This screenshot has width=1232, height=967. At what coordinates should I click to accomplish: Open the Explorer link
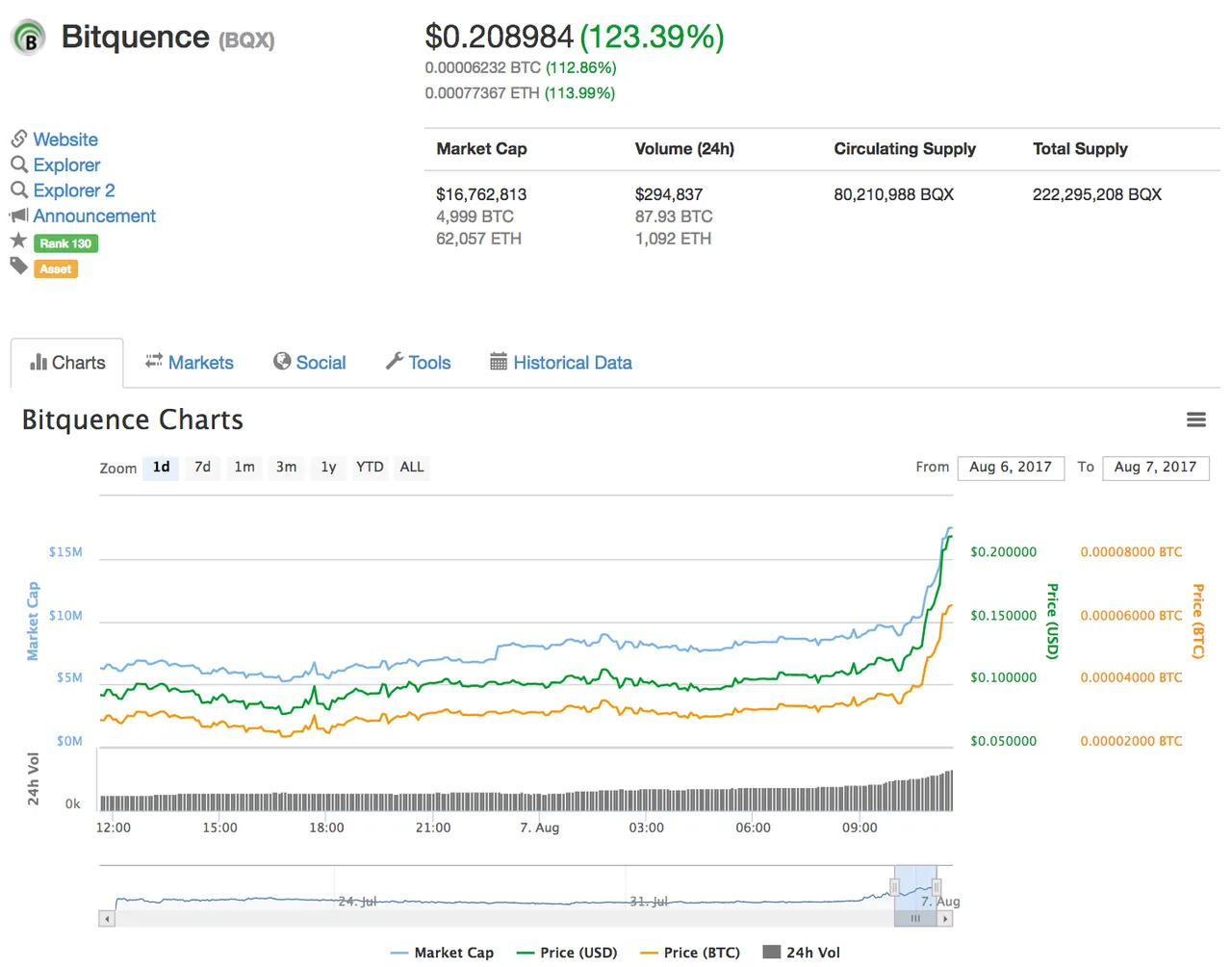pos(66,165)
